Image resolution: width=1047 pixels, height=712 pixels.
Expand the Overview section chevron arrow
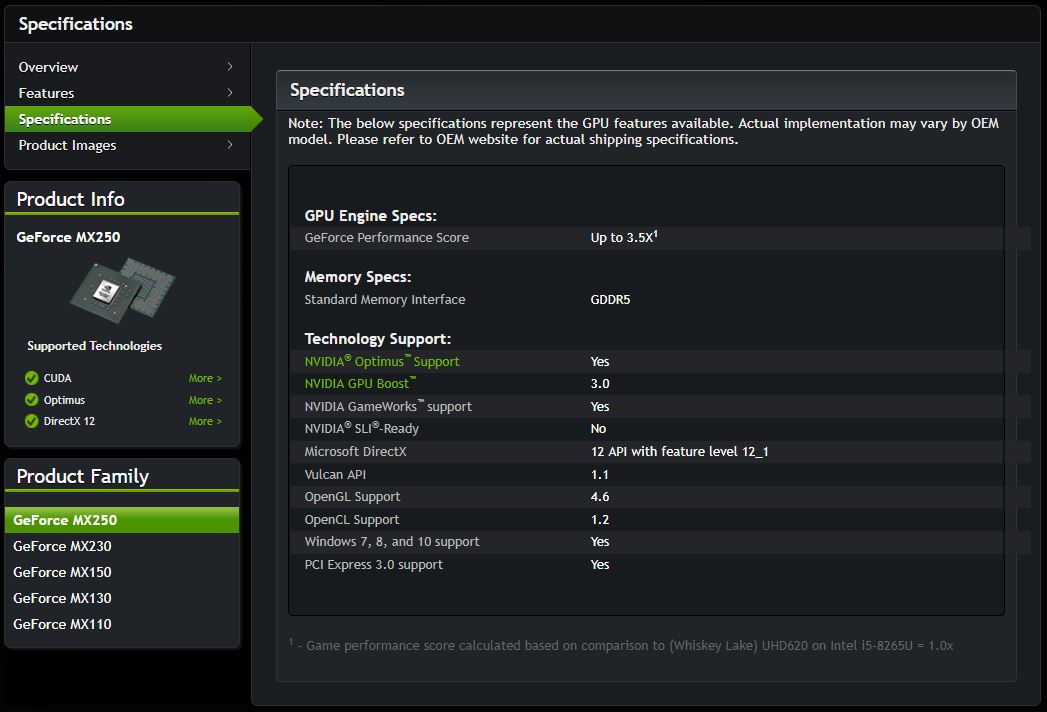click(x=230, y=66)
